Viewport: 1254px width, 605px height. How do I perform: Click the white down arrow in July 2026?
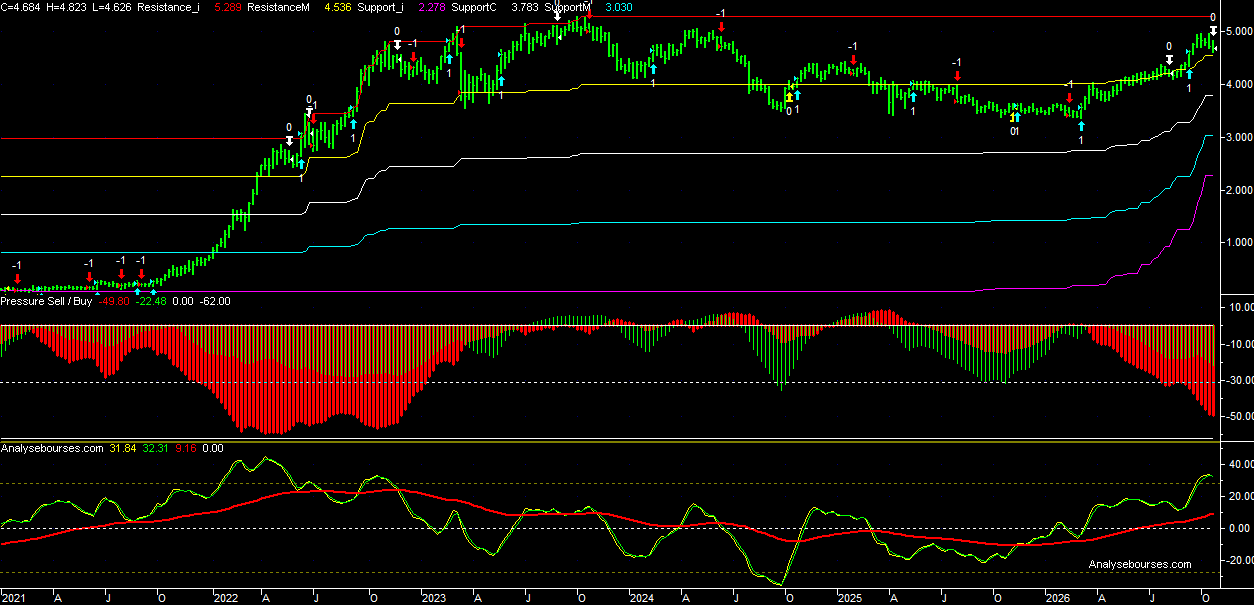[x=1169, y=60]
